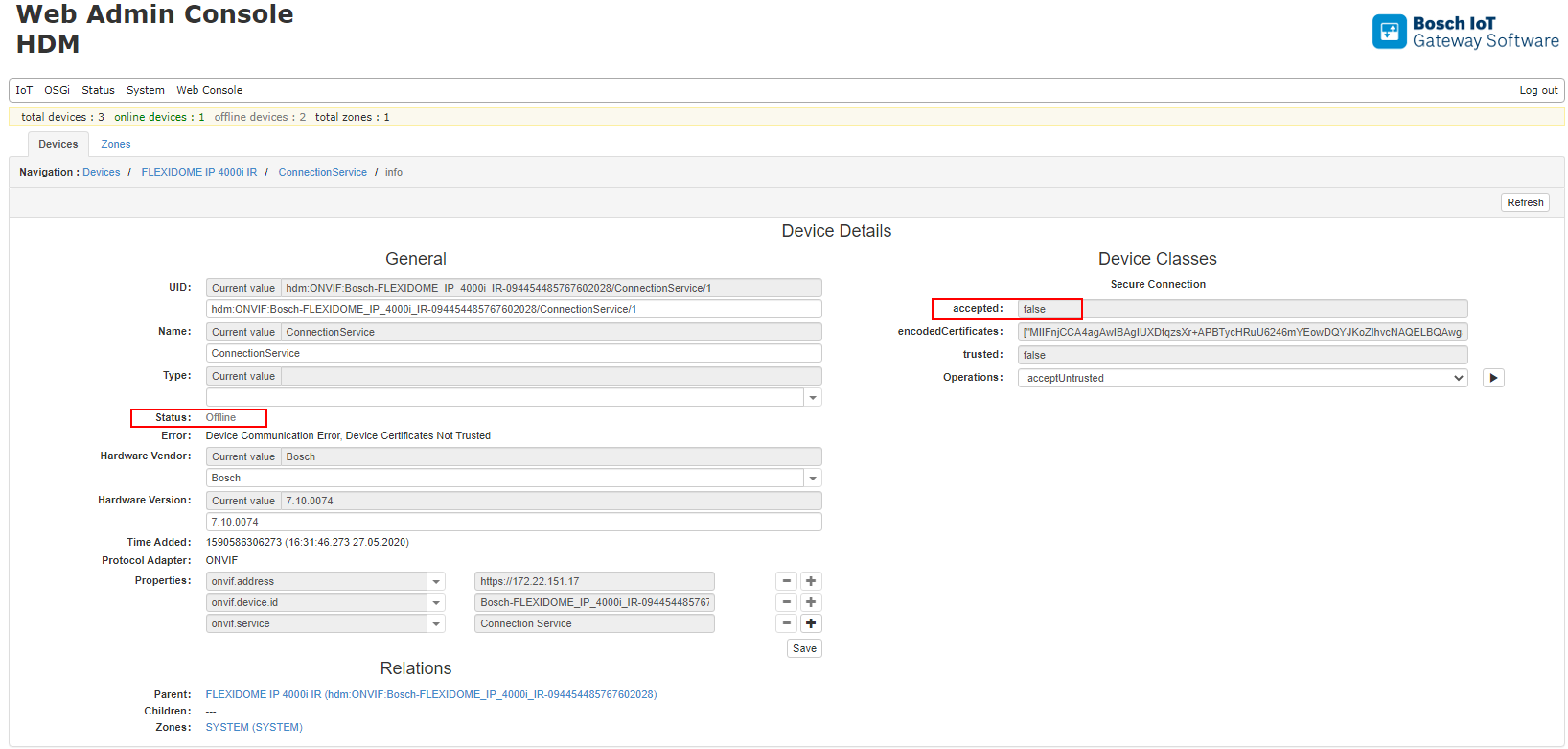Add property after onvif.address with plus
The width and height of the screenshot is (1568, 749).
click(811, 581)
